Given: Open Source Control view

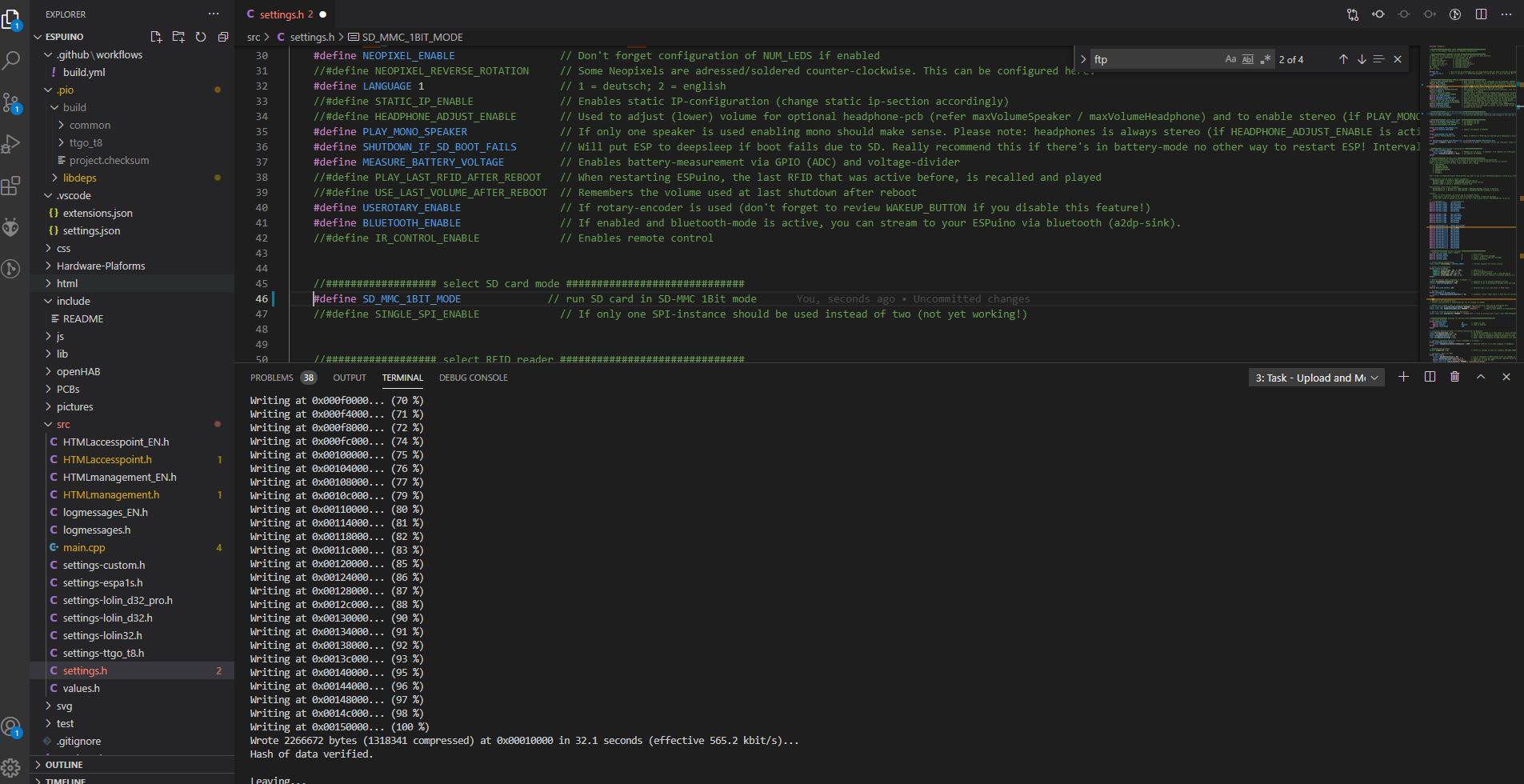Looking at the screenshot, I should [x=12, y=102].
